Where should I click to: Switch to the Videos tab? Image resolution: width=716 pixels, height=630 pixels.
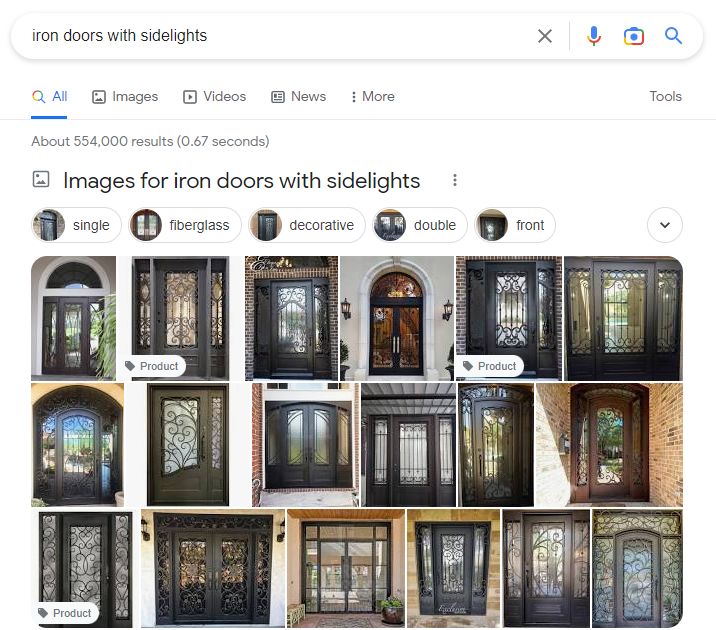(x=215, y=97)
